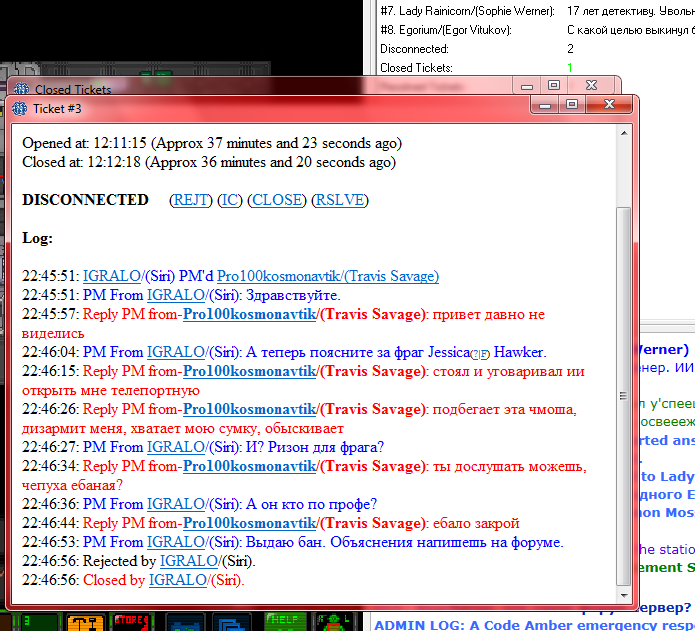Maximize the Ticket #3 window
The width and height of the screenshot is (695, 631).
(x=572, y=105)
